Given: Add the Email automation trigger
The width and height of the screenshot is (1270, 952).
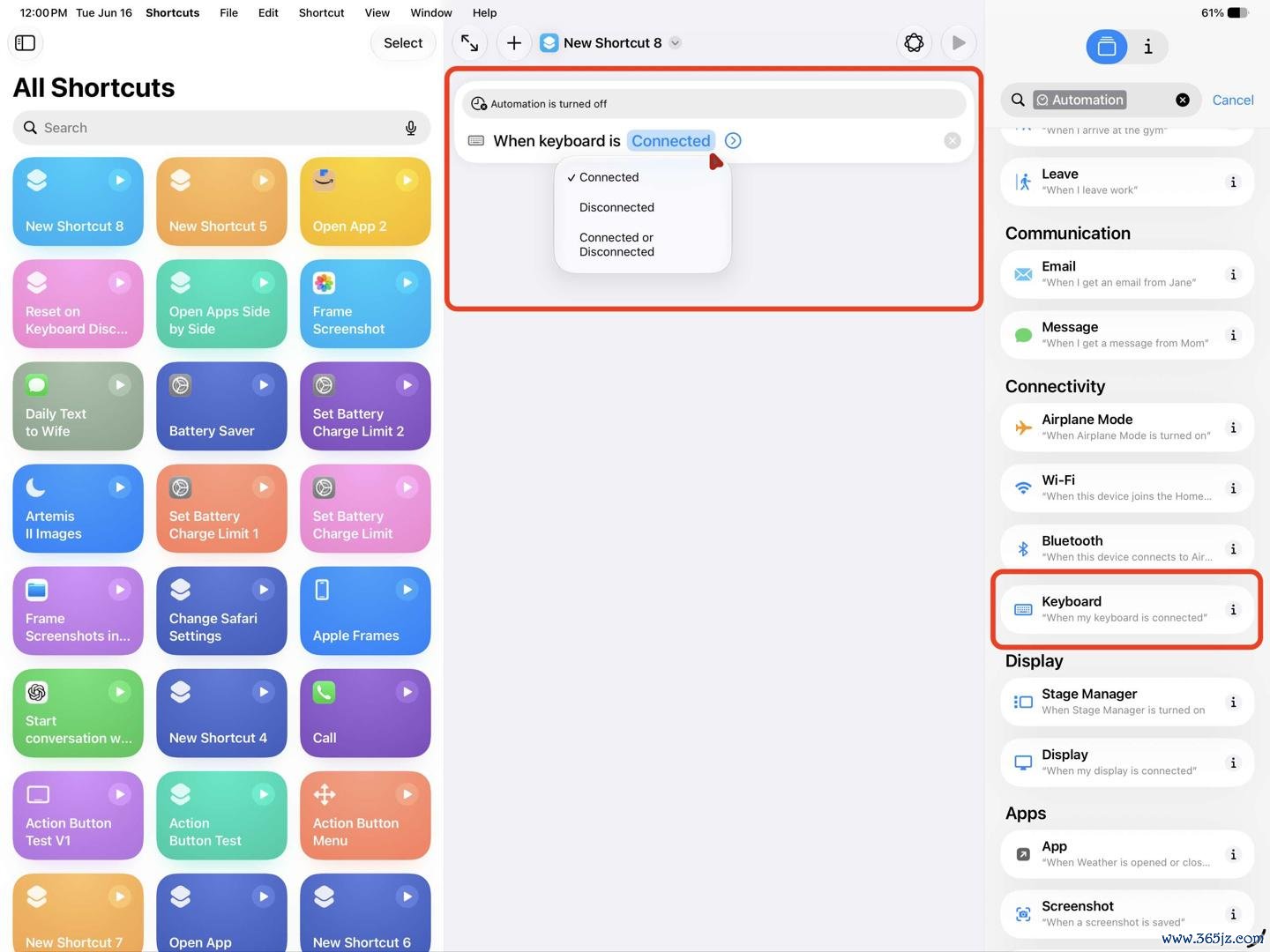Looking at the screenshot, I should point(1127,274).
